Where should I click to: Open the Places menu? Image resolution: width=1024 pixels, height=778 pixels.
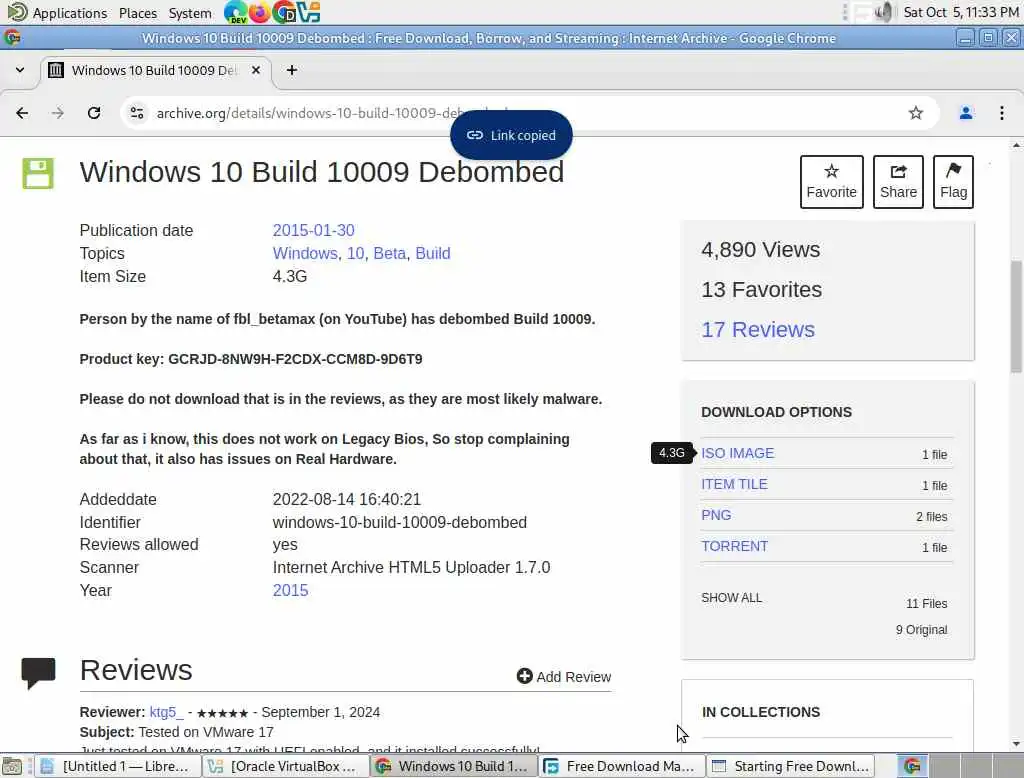138,13
